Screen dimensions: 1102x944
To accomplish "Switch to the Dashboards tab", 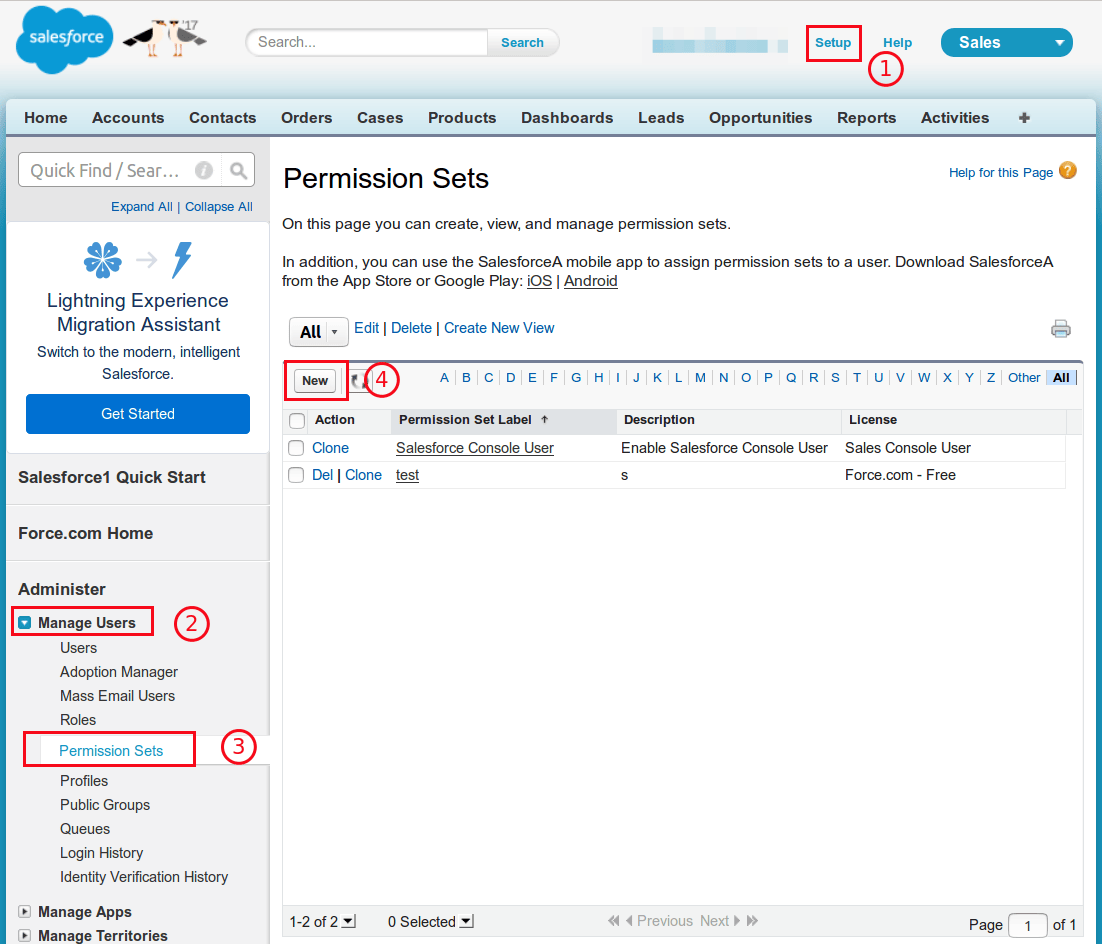I will (566, 117).
